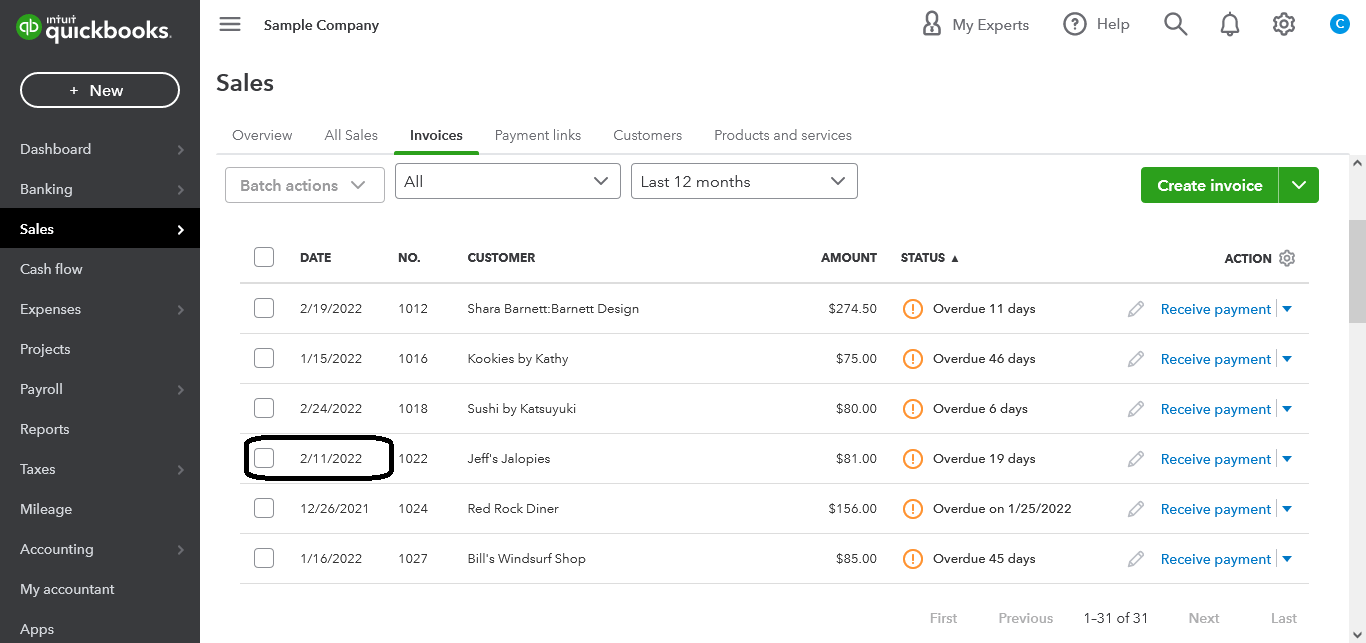Receive payment for Bill's Windsurf Shop
The height and width of the screenshot is (643, 1366).
[x=1215, y=558]
